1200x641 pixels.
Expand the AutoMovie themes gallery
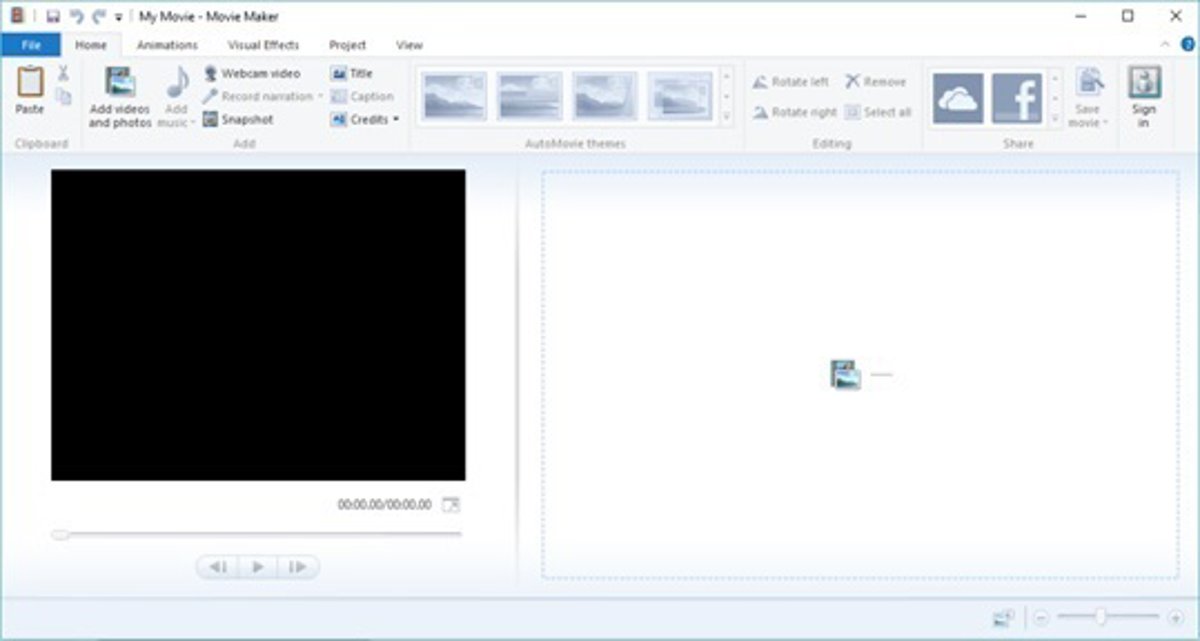click(726, 119)
